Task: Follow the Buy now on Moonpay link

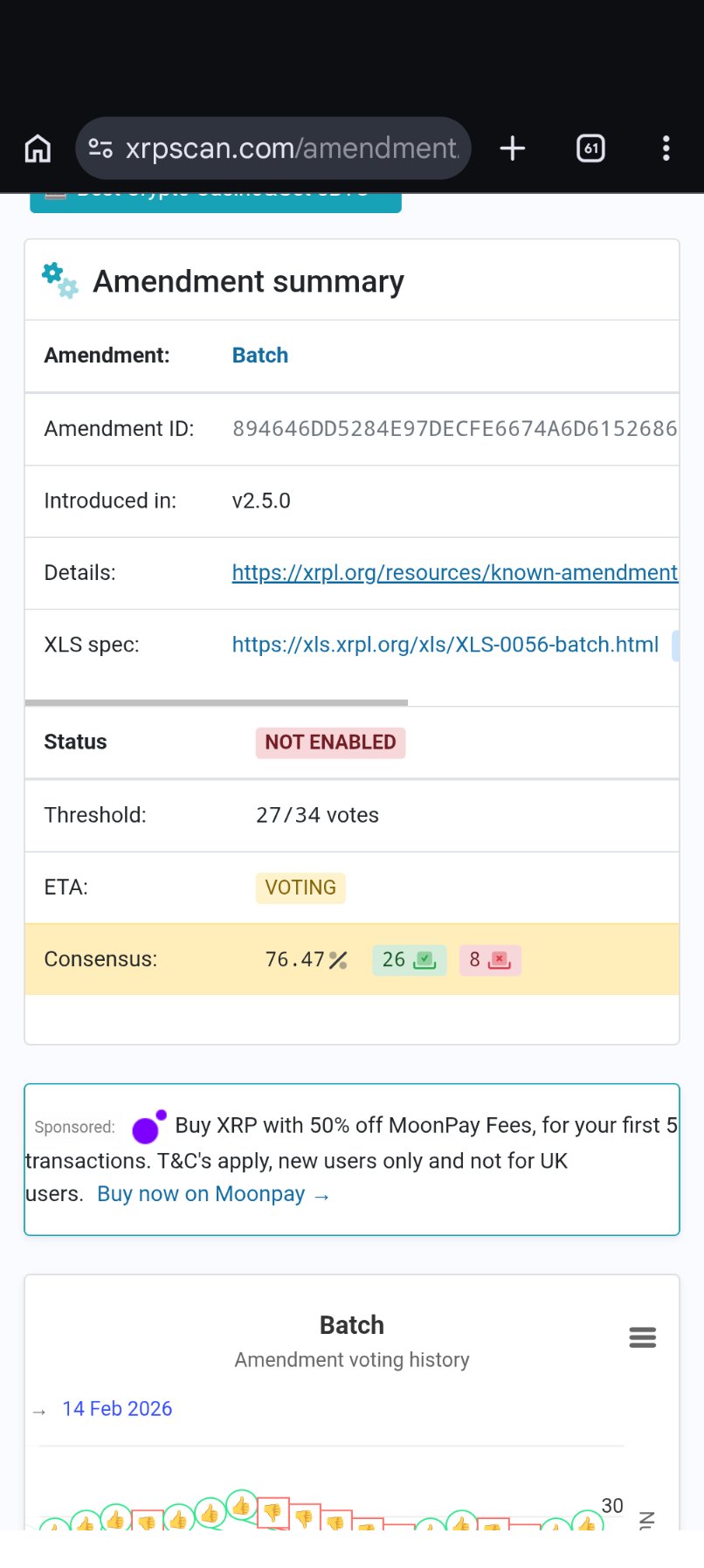Action: pyautogui.click(x=212, y=1194)
